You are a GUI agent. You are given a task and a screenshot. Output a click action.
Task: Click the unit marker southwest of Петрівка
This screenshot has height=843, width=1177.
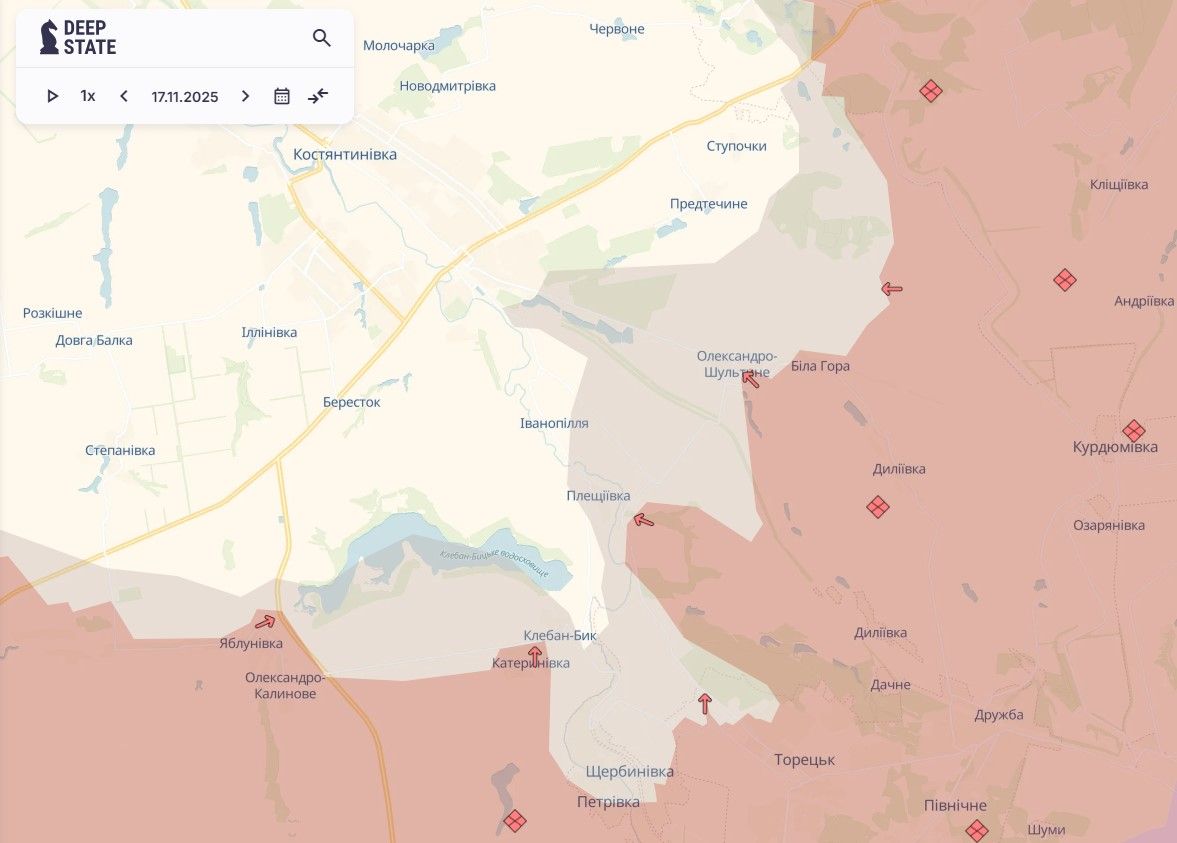tap(515, 821)
